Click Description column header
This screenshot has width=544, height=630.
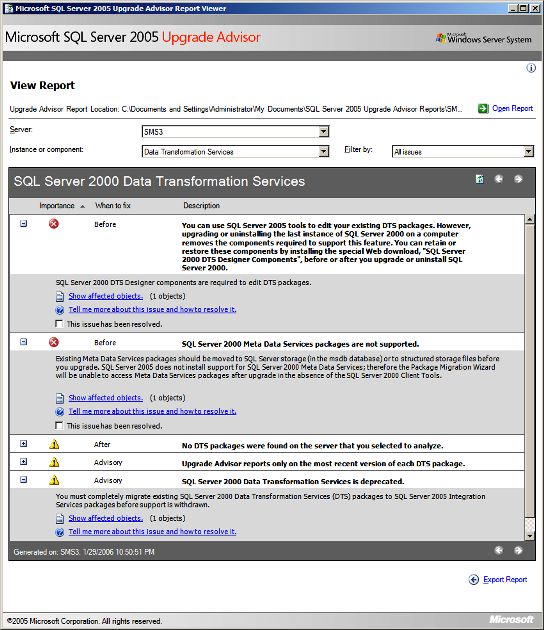pos(201,205)
